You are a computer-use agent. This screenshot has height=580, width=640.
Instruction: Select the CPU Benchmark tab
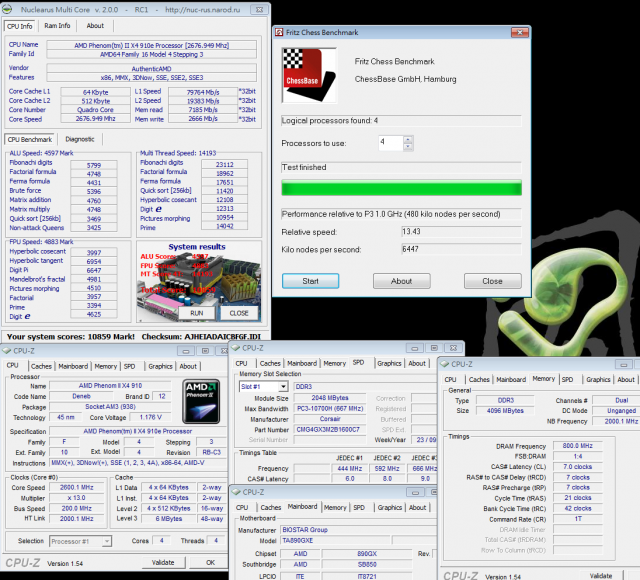click(29, 139)
